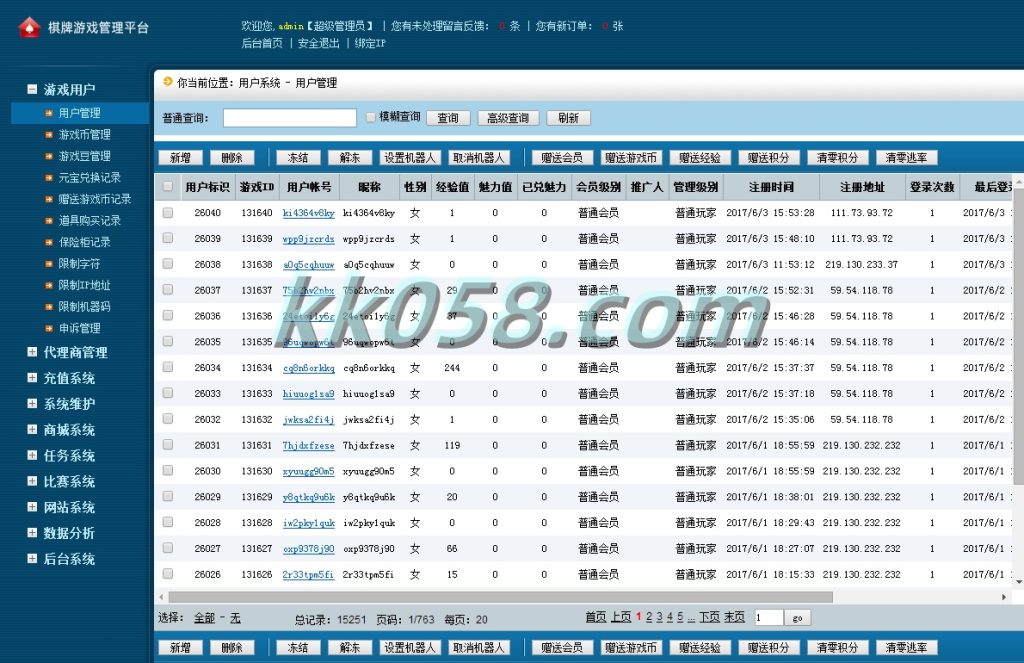Click the scroll right arrow below table

1004,597
